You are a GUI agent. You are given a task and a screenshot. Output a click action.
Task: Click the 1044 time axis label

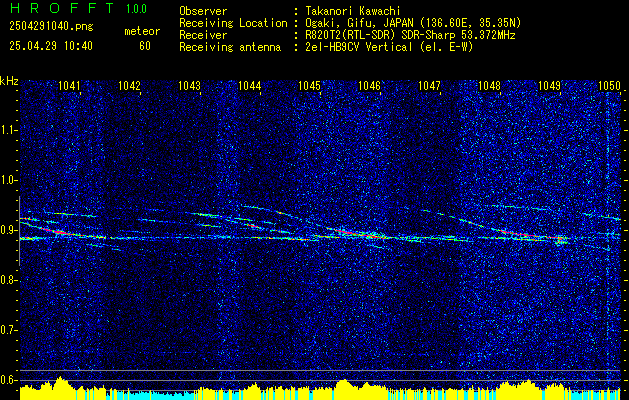tap(250, 85)
